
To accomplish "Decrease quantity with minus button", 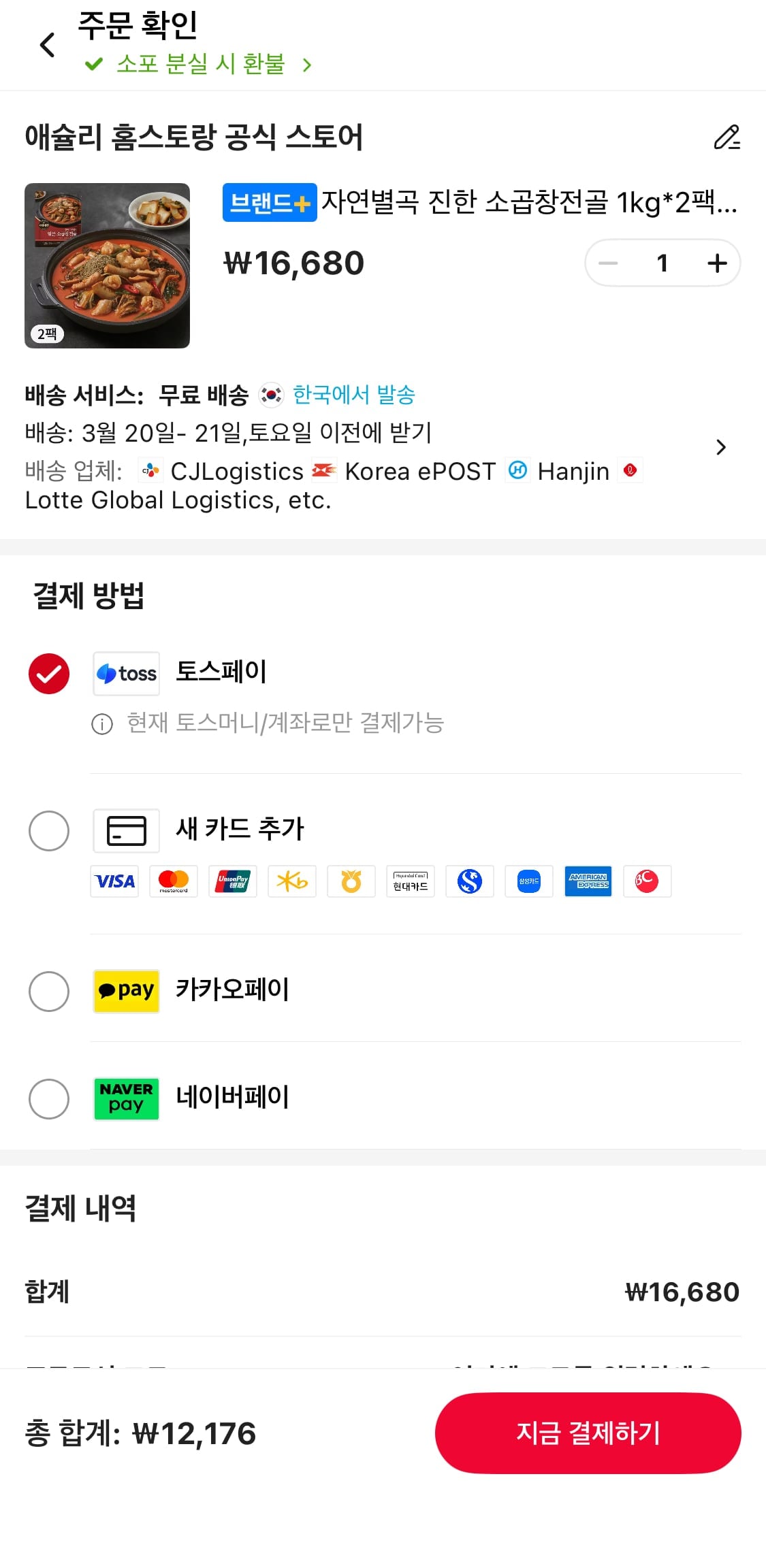I will pyautogui.click(x=608, y=263).
